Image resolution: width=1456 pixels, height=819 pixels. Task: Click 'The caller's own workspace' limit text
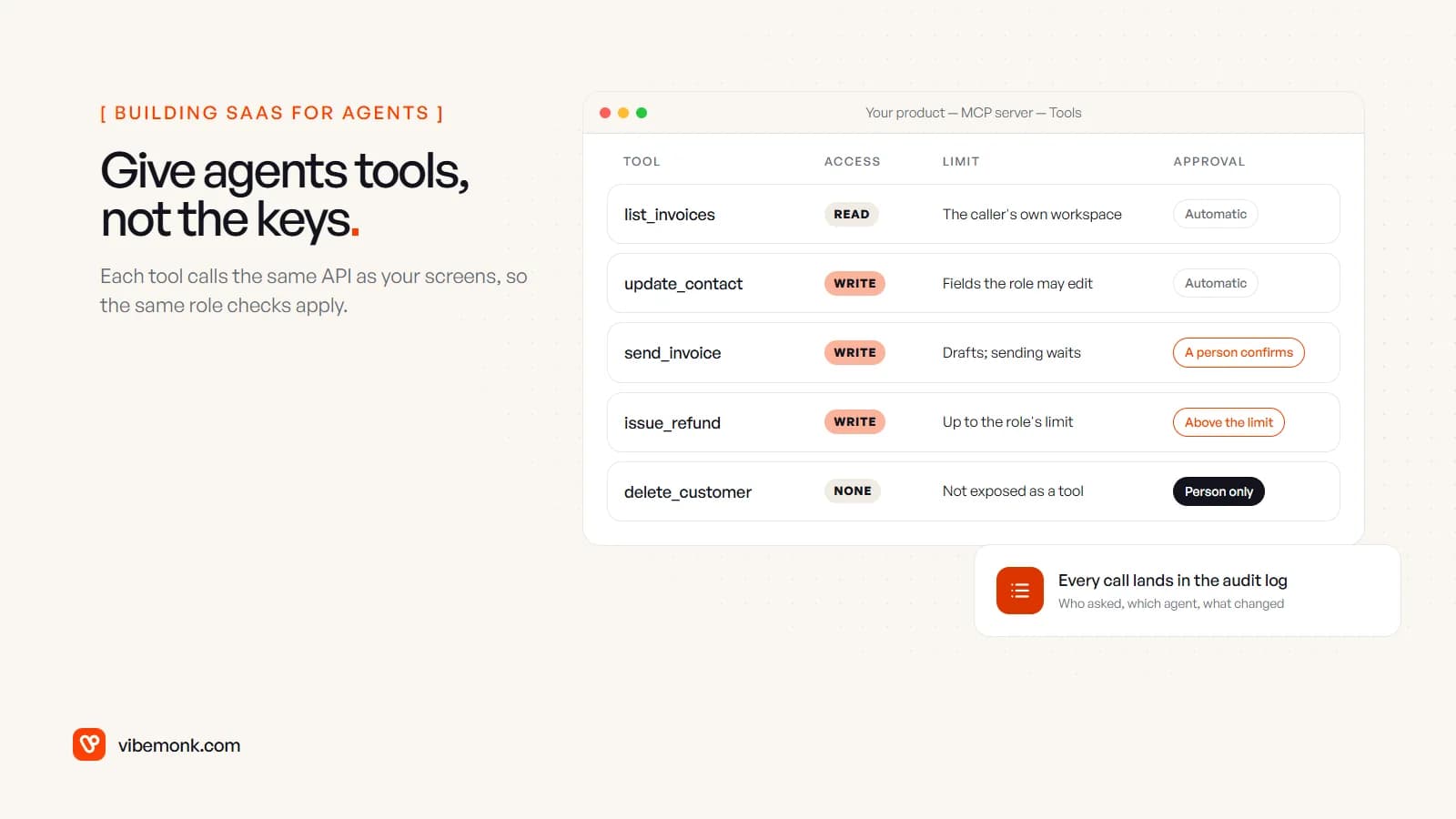(x=1032, y=214)
